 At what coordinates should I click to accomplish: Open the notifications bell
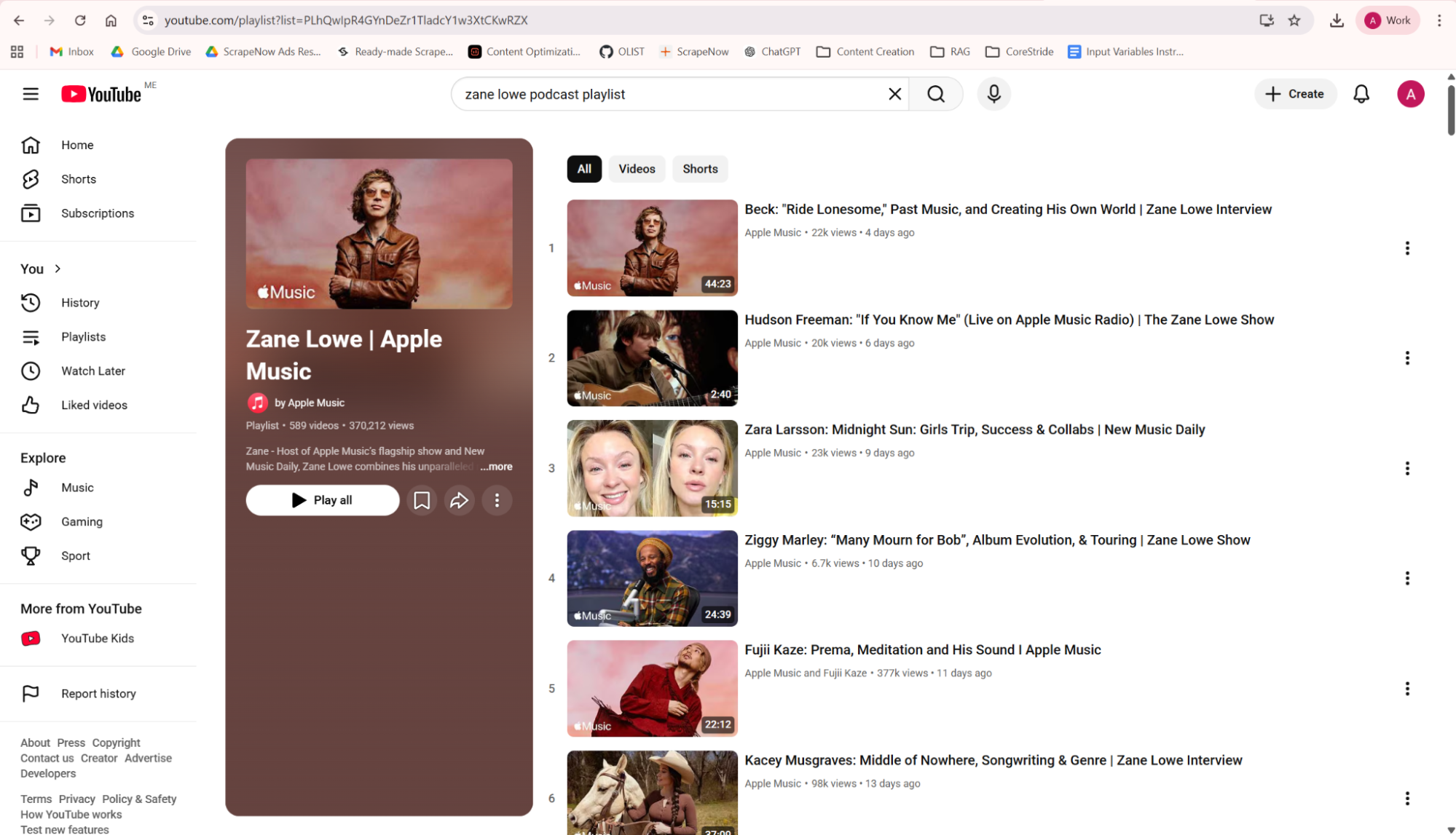pos(1361,94)
